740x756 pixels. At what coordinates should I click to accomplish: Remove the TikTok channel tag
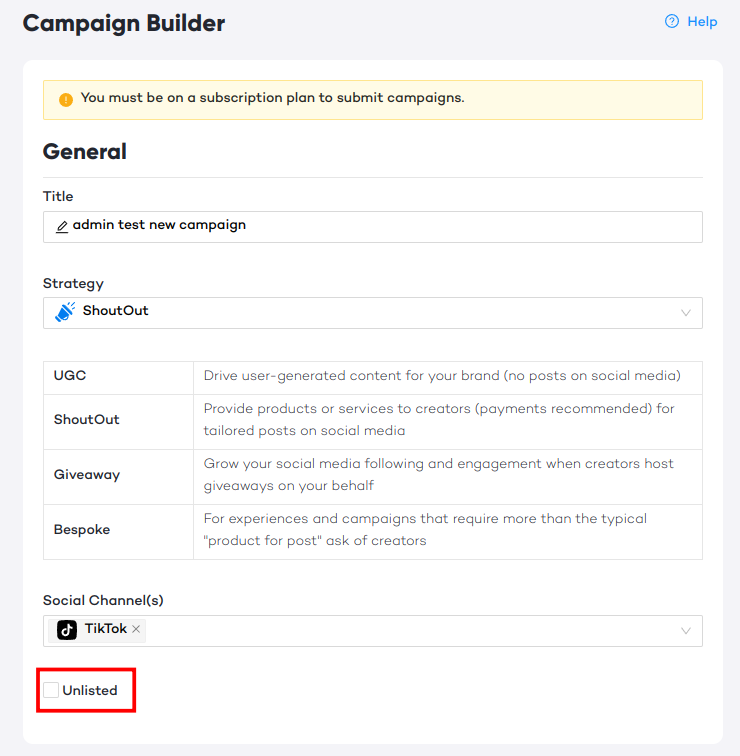click(136, 629)
